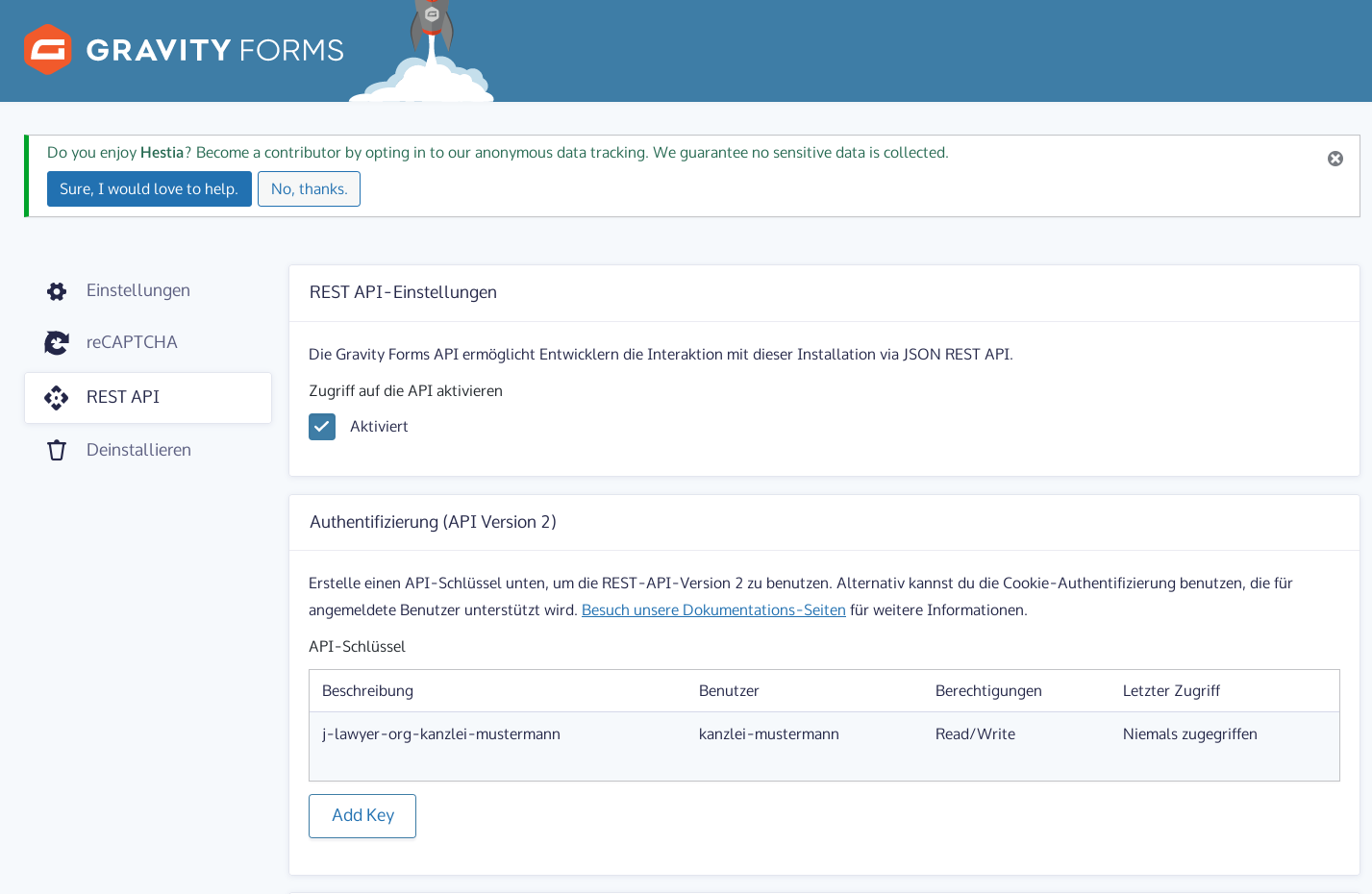Click the reCAPTCHA logo icon in sidebar

click(57, 342)
